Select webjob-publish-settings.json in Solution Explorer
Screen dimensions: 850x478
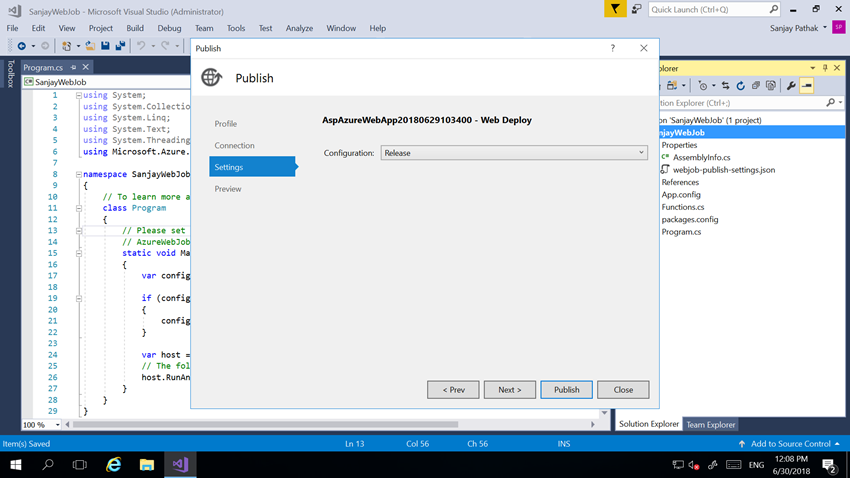724,170
